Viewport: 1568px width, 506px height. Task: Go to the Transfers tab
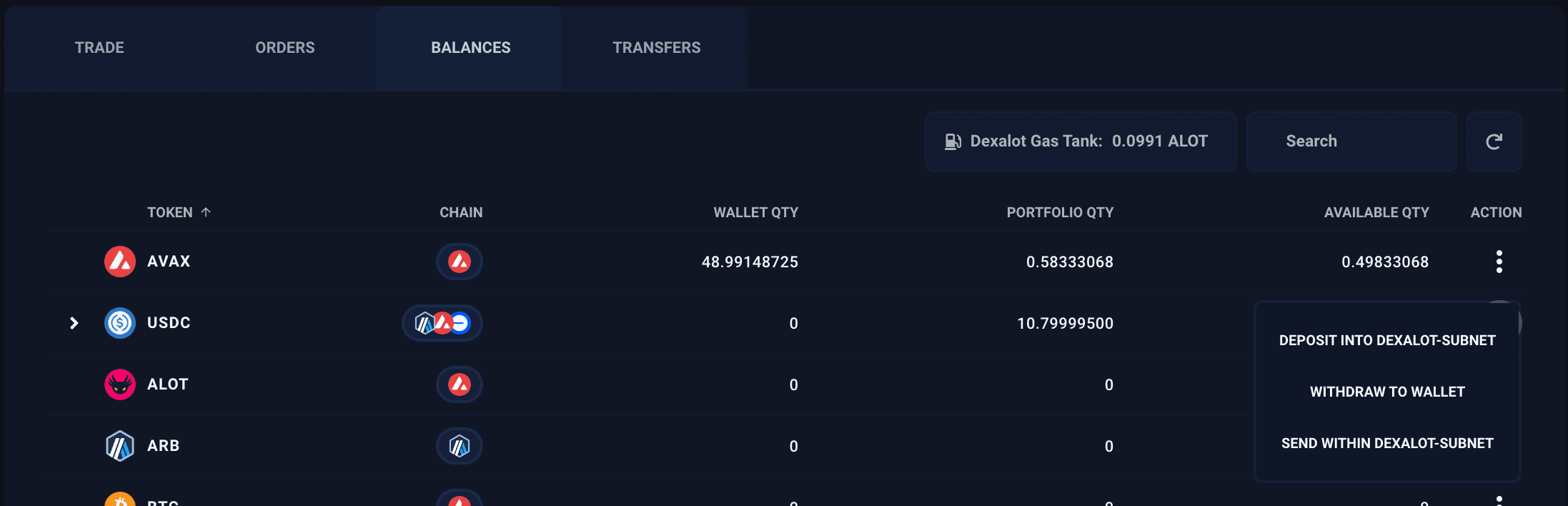coord(656,48)
